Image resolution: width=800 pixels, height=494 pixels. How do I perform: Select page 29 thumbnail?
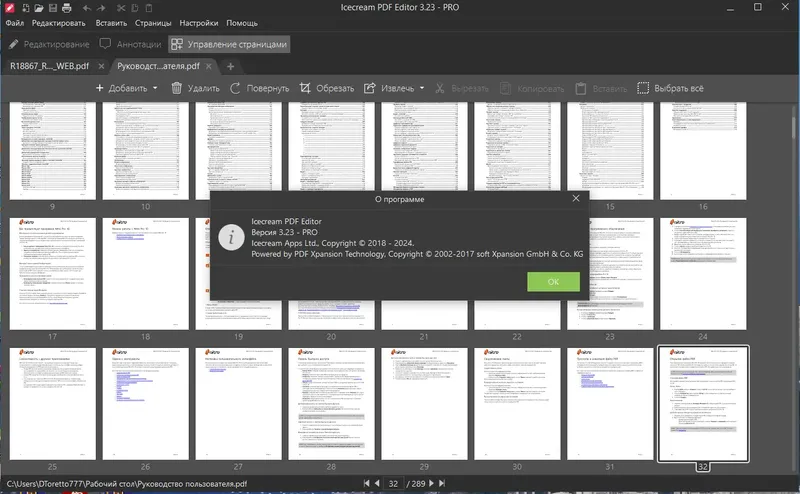[424, 404]
